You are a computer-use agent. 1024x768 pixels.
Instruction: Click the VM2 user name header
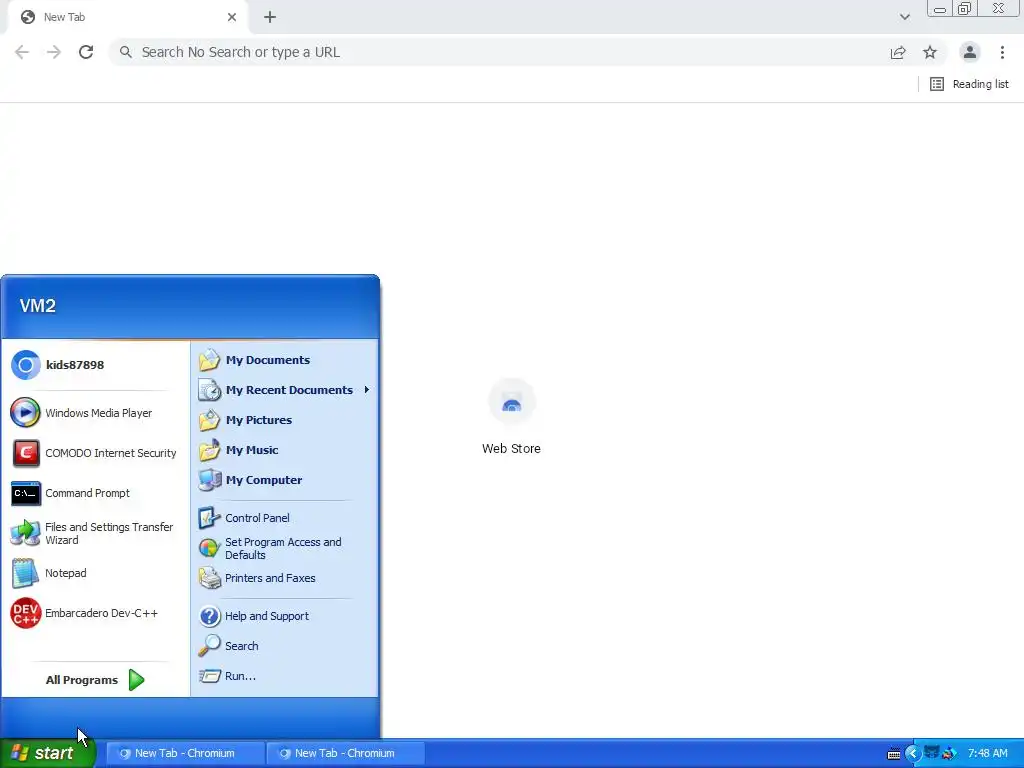click(38, 306)
